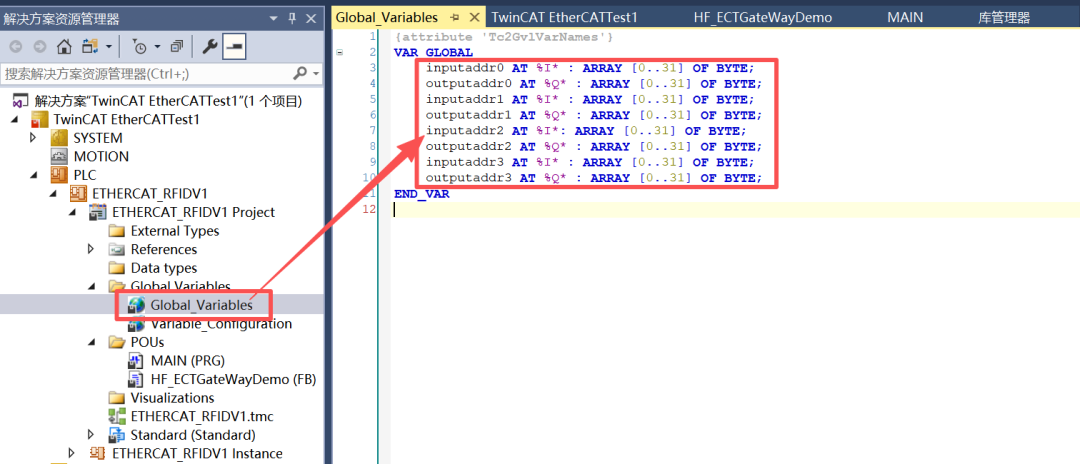Image resolution: width=1080 pixels, height=464 pixels.
Task: Click the Collapse All icon
Action: 177,46
